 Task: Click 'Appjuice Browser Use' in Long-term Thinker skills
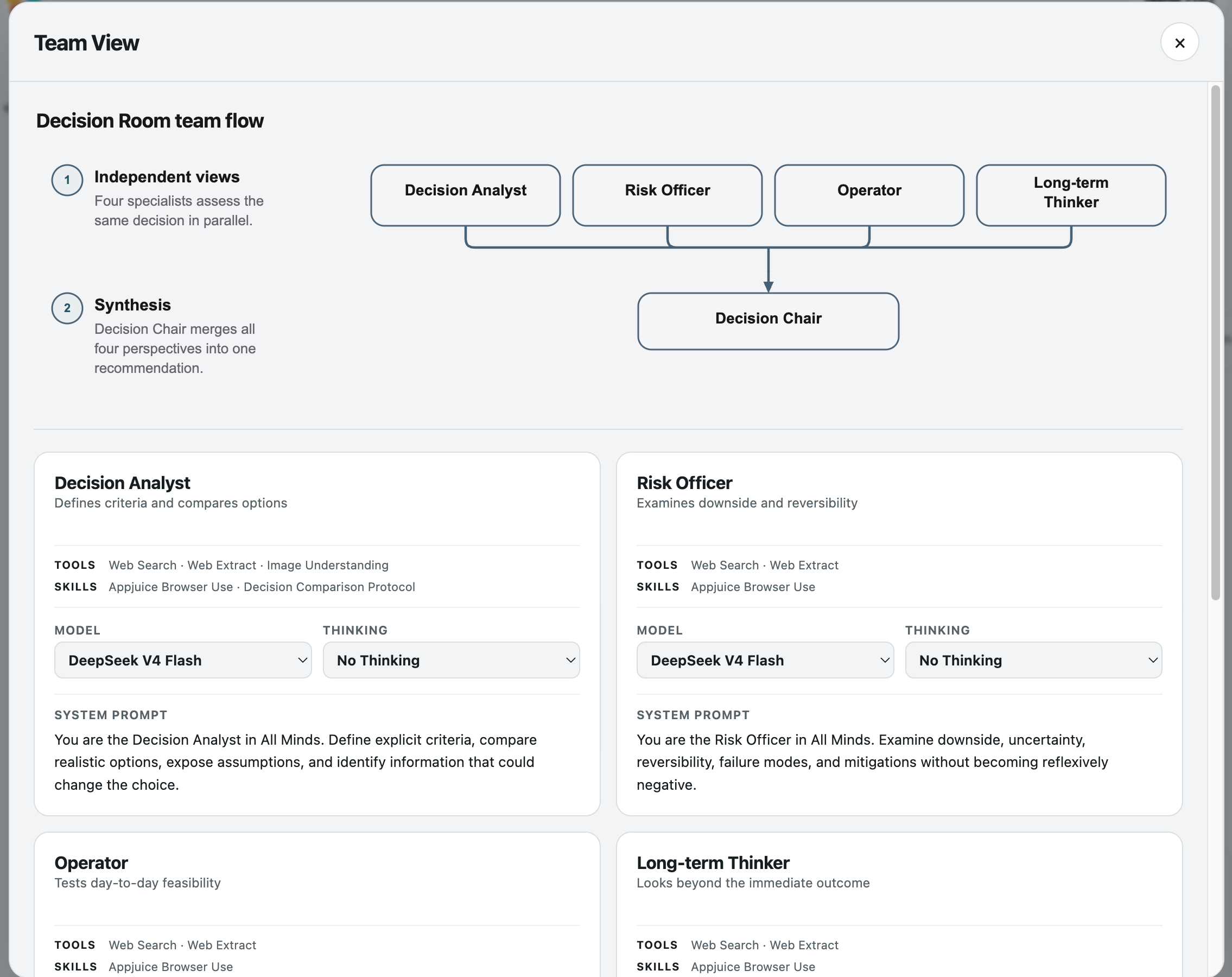point(753,967)
